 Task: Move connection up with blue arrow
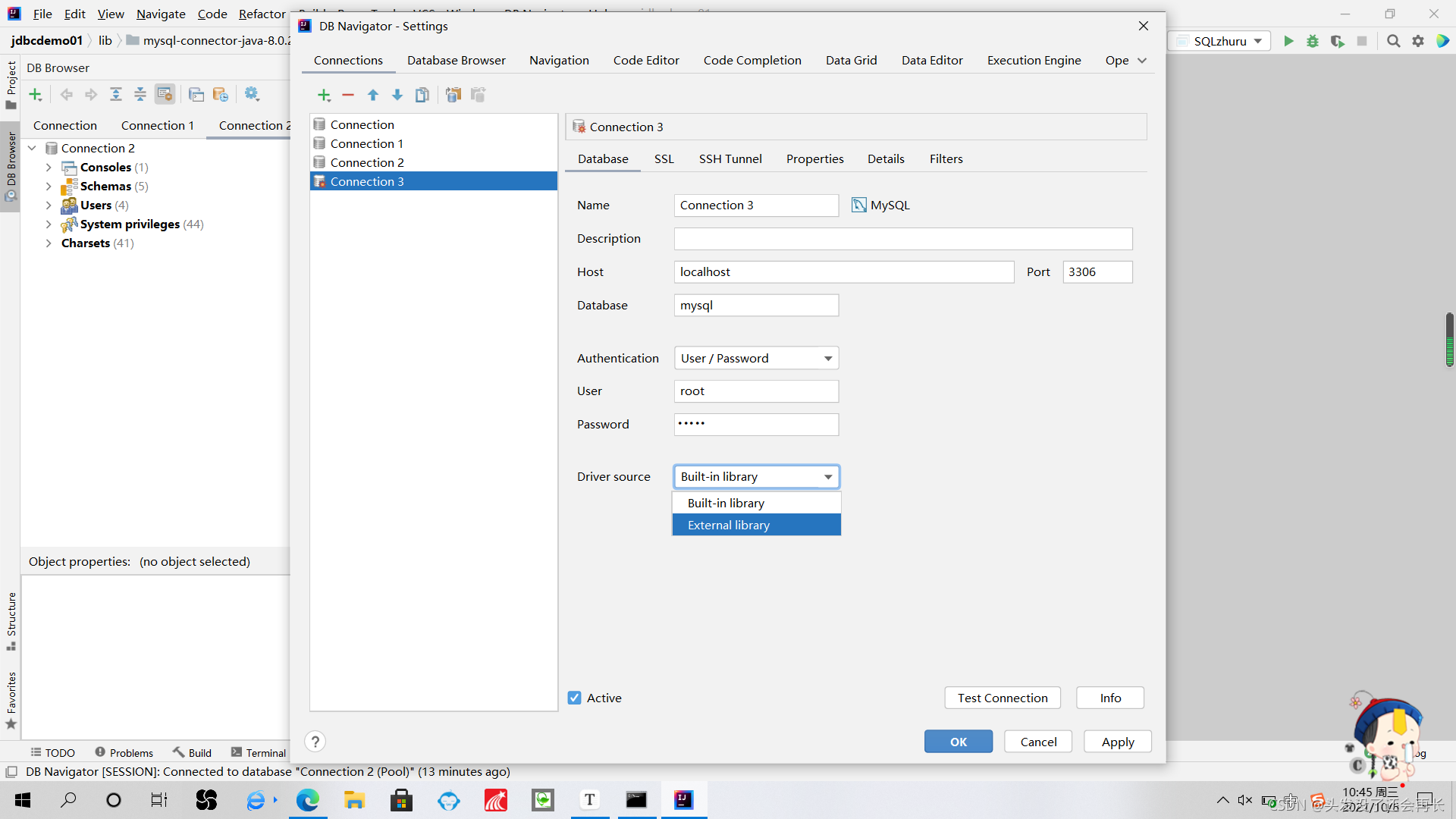point(373,95)
